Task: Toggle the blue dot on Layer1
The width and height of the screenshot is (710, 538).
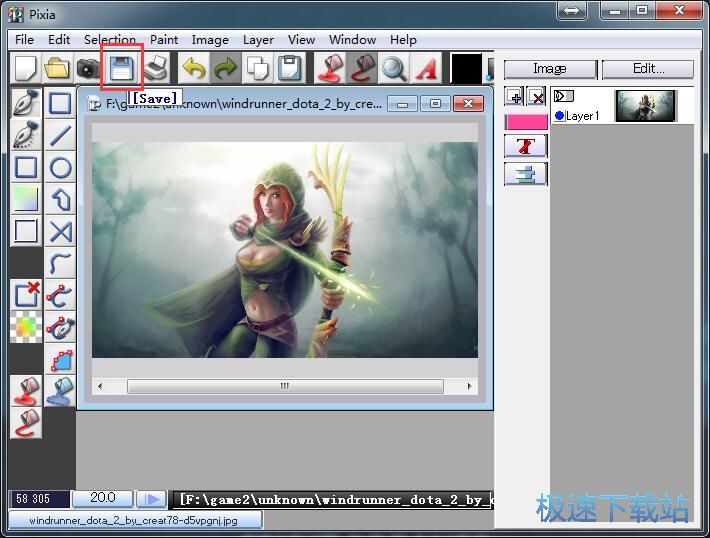Action: click(559, 116)
